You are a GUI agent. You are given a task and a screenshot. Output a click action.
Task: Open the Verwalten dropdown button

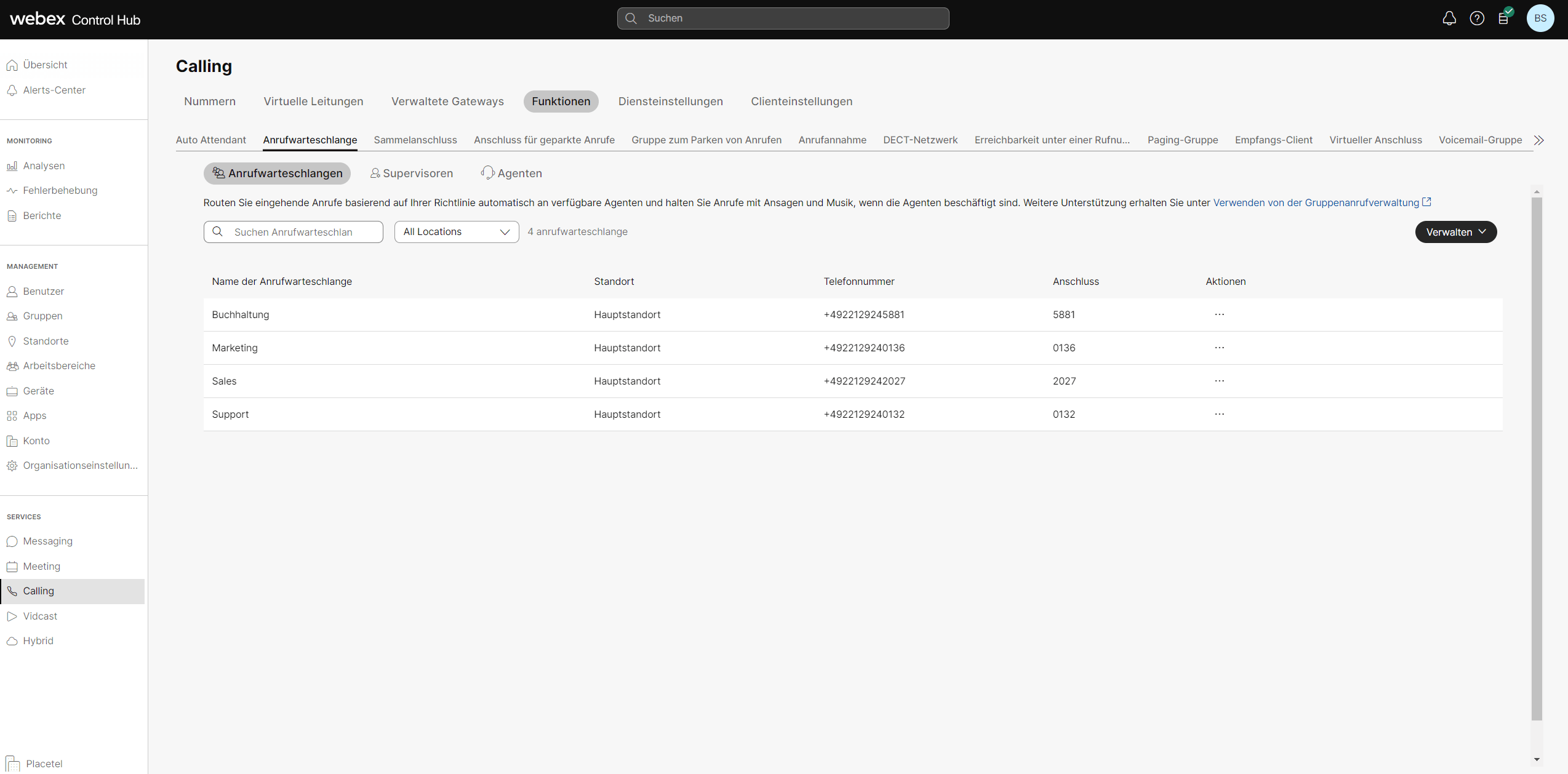tap(1455, 232)
